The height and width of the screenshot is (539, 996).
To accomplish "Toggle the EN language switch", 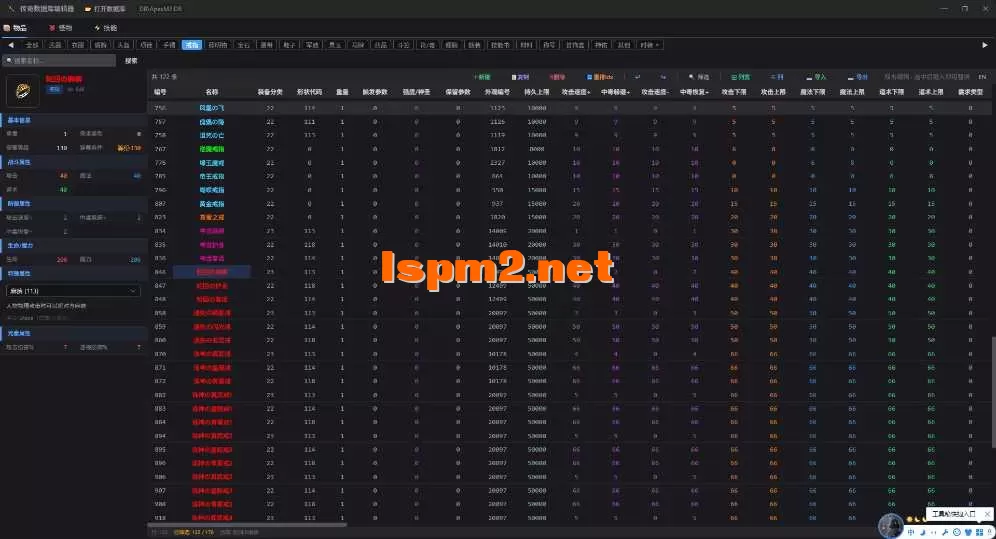I will pos(982,77).
